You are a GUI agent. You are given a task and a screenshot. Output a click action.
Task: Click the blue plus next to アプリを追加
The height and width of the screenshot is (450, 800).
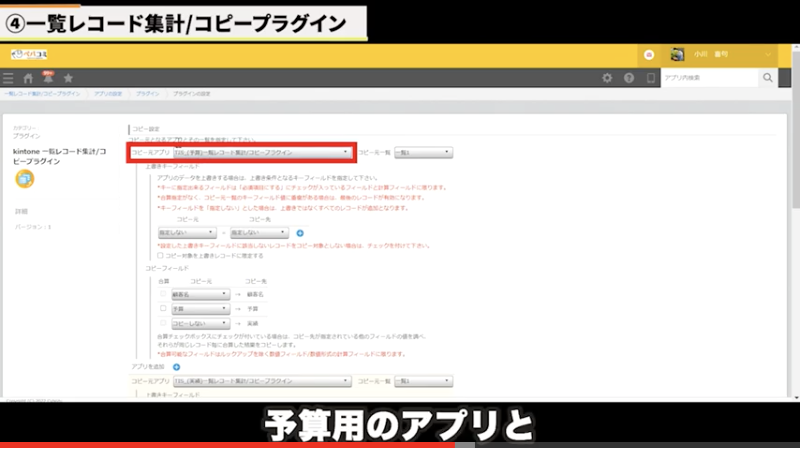pos(177,367)
